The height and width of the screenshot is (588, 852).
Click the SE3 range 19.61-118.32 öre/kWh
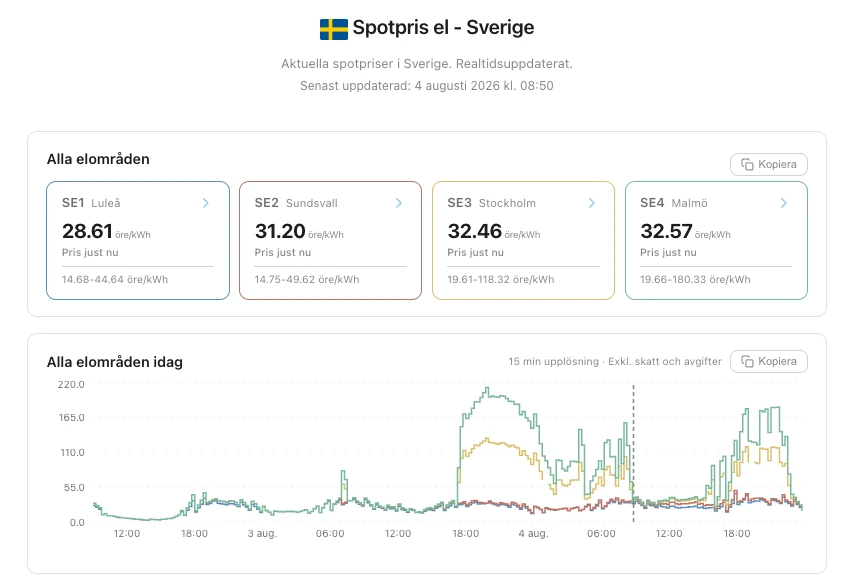pos(500,279)
